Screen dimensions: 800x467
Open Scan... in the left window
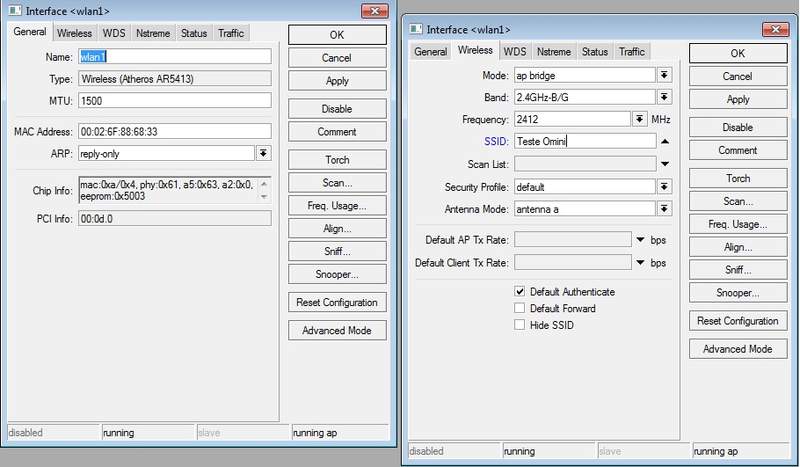point(337,183)
